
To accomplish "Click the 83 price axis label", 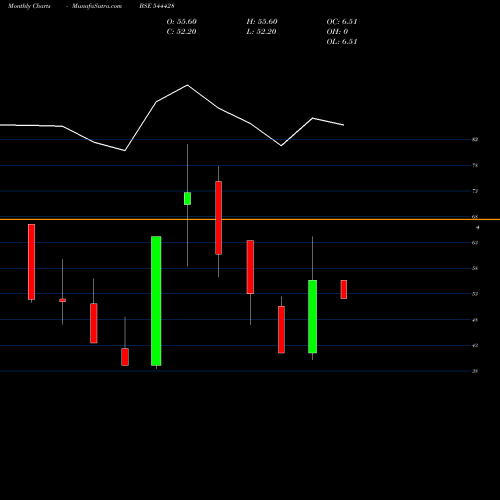I will pos(475,139).
